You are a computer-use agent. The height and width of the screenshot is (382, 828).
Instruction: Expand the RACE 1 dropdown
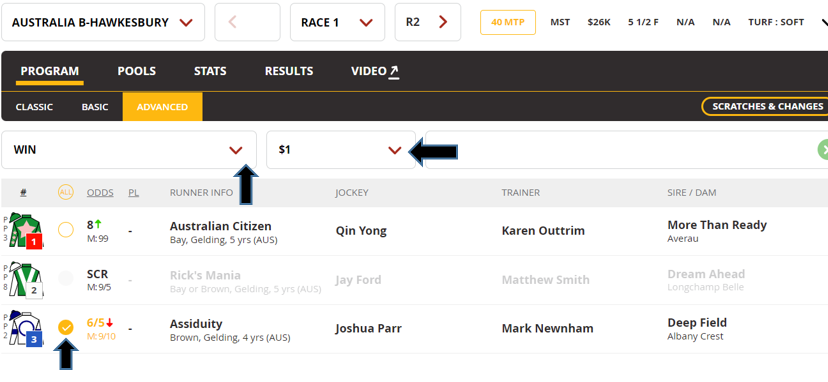(337, 22)
